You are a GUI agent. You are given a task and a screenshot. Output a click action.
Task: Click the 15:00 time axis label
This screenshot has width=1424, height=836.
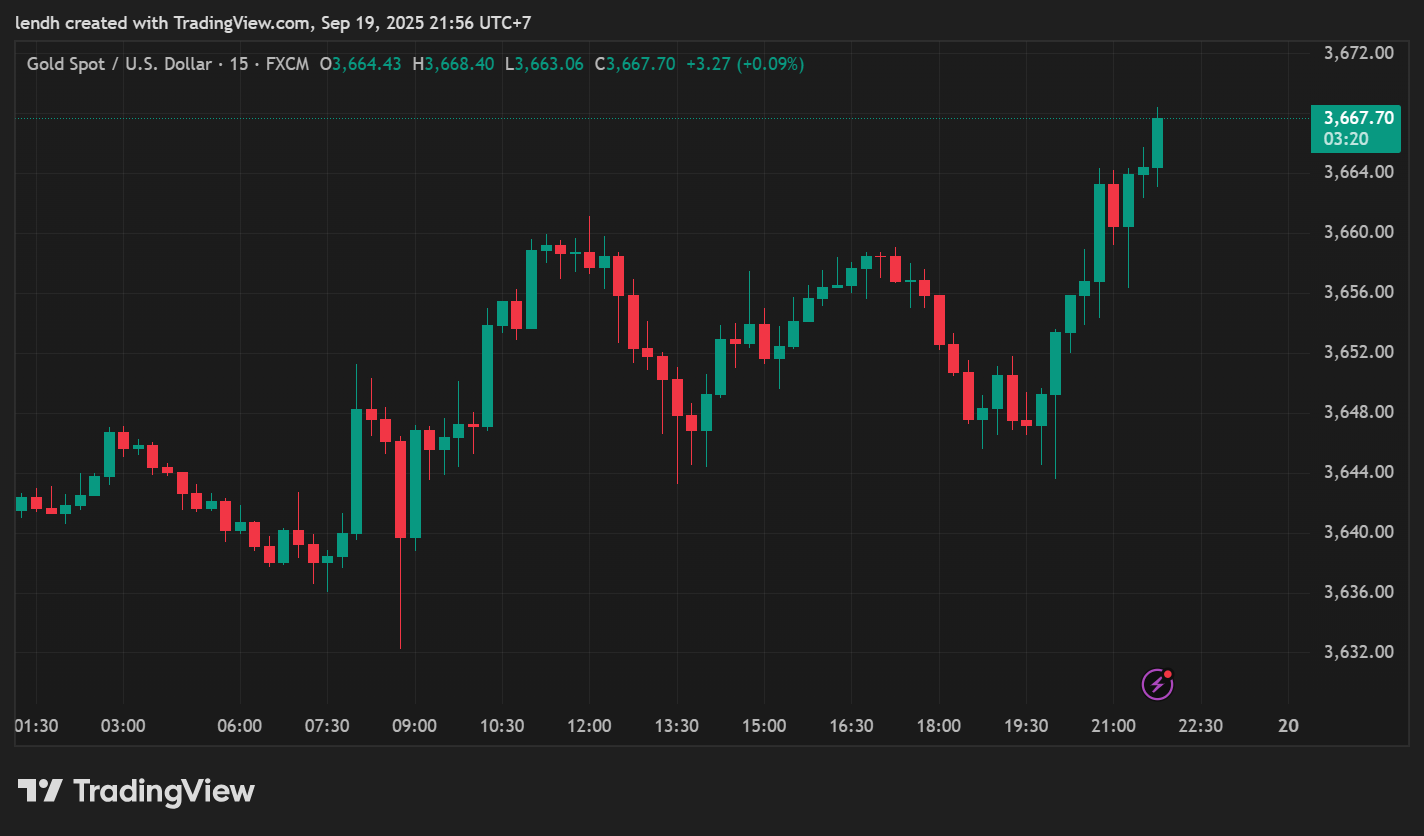click(x=764, y=726)
